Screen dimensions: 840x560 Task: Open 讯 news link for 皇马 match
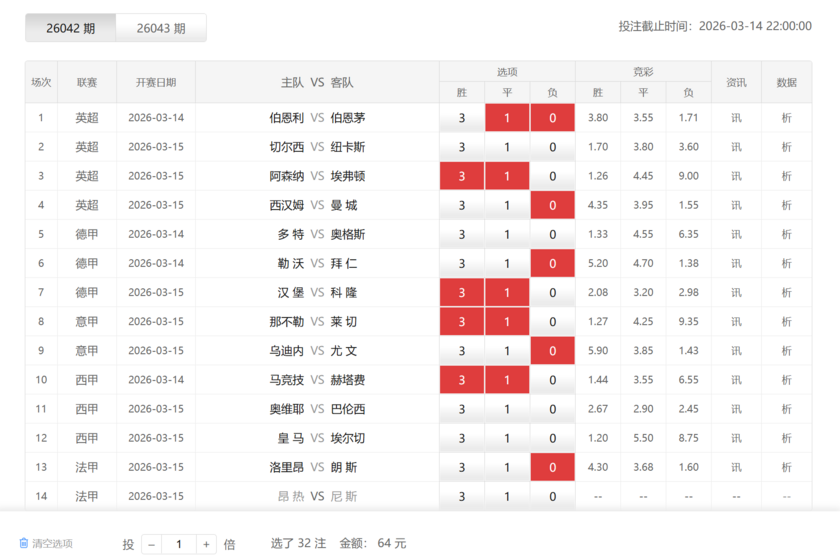[736, 438]
